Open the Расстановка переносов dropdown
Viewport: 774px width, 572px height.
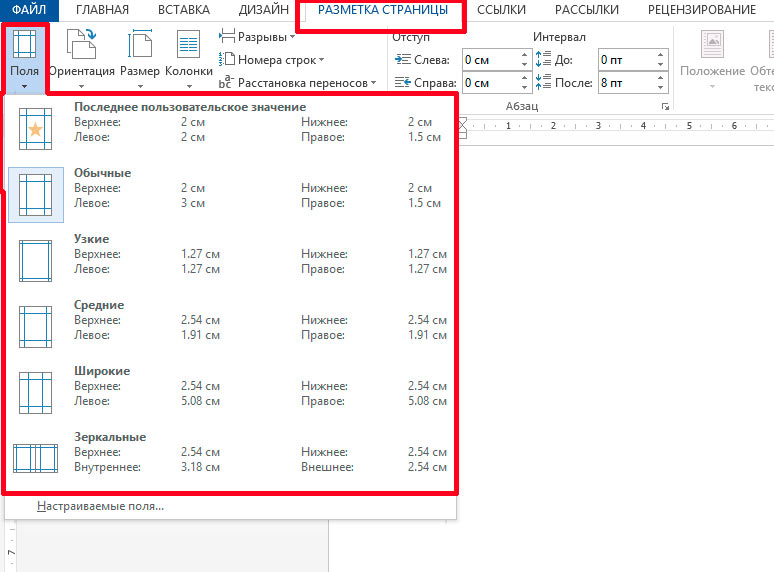pyautogui.click(x=298, y=82)
